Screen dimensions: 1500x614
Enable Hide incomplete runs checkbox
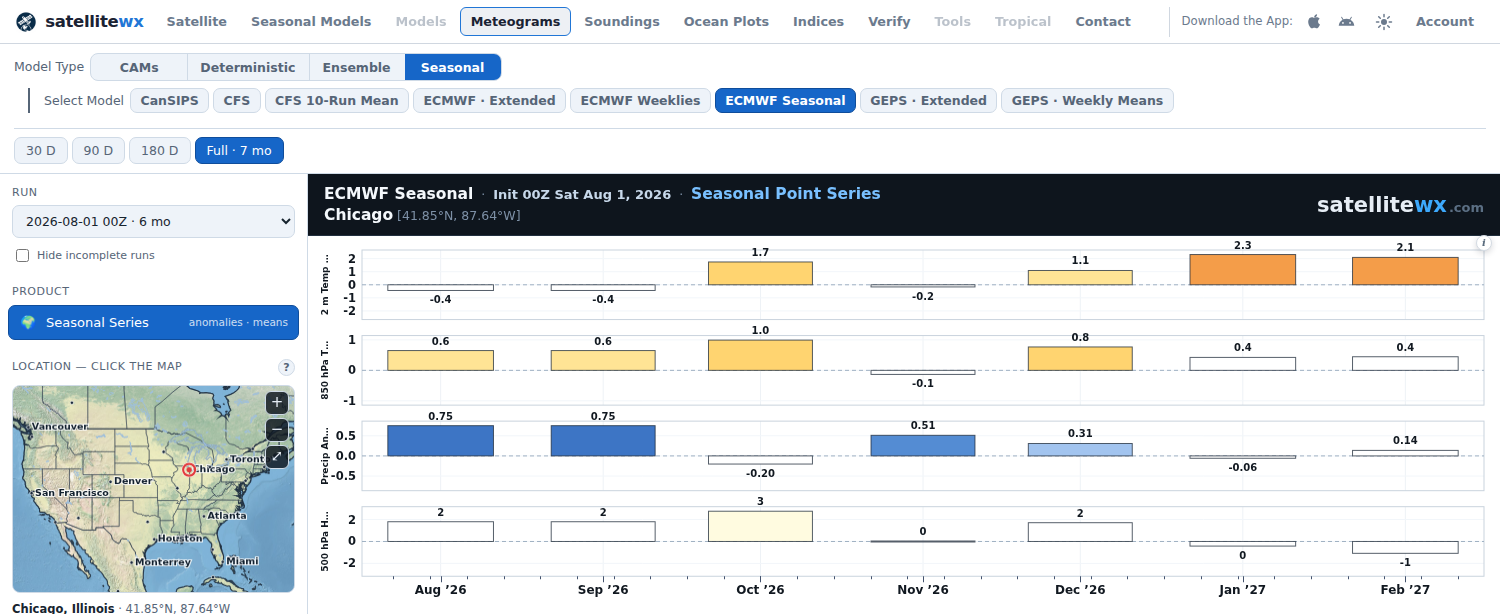22,255
